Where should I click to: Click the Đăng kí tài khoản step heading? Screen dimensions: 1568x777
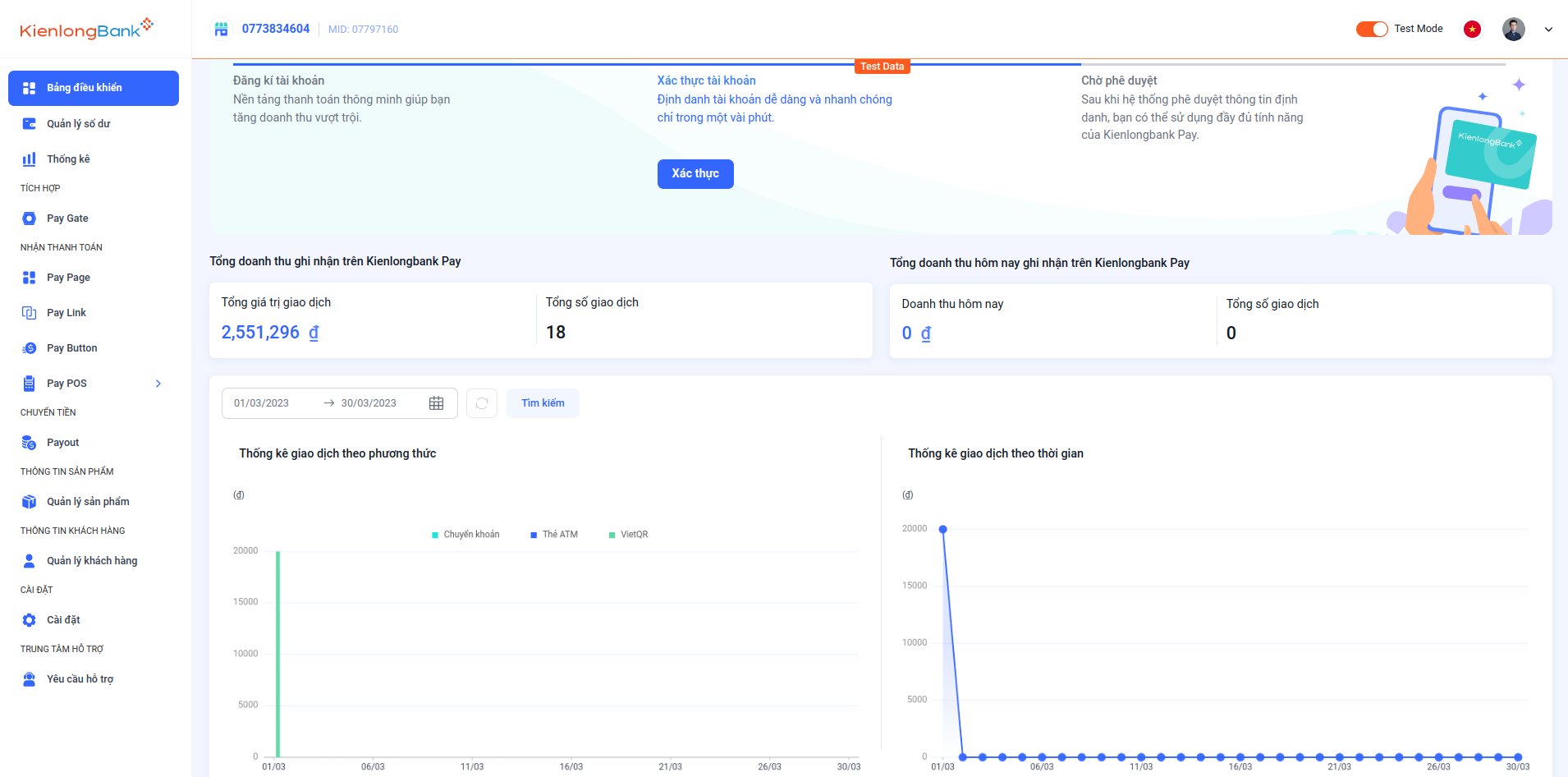point(278,80)
